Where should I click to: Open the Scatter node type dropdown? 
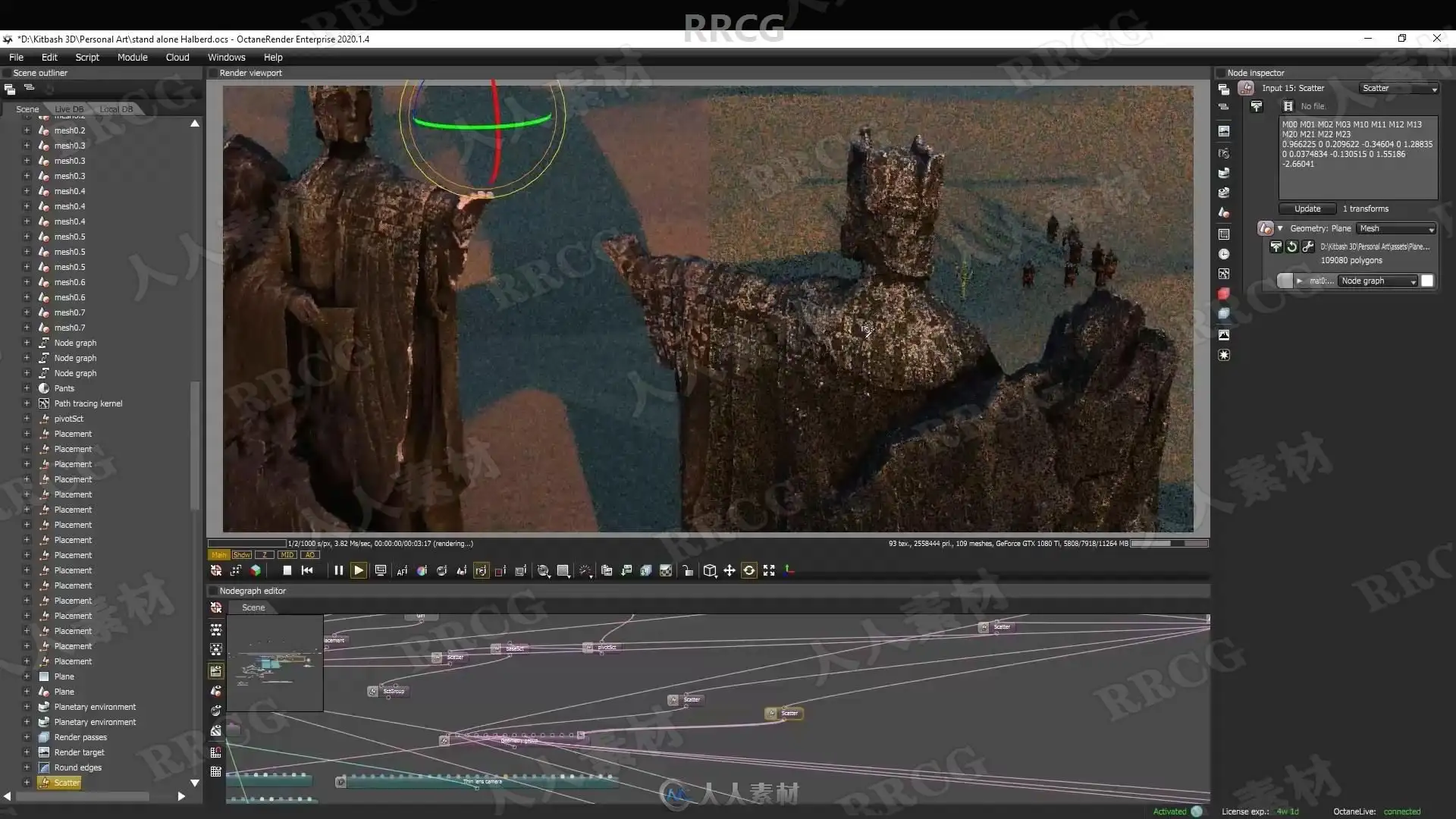[1398, 89]
